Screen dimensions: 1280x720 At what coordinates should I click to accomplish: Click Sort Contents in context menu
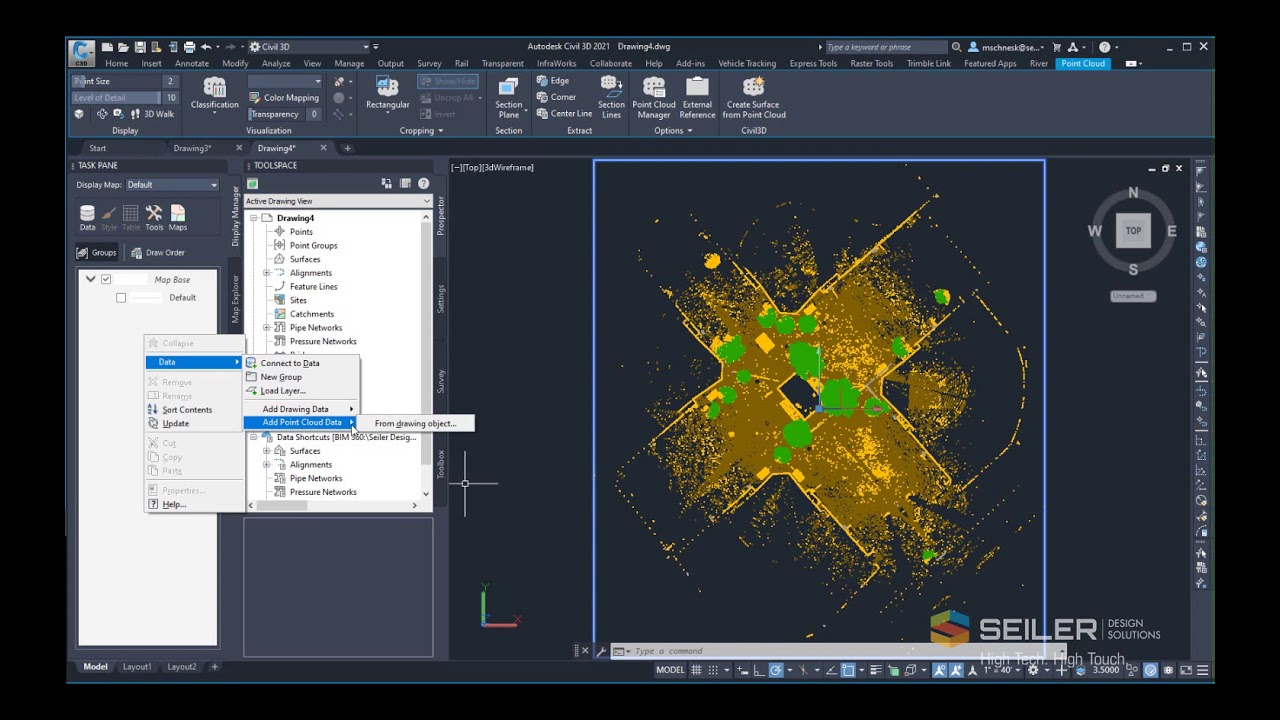187,410
